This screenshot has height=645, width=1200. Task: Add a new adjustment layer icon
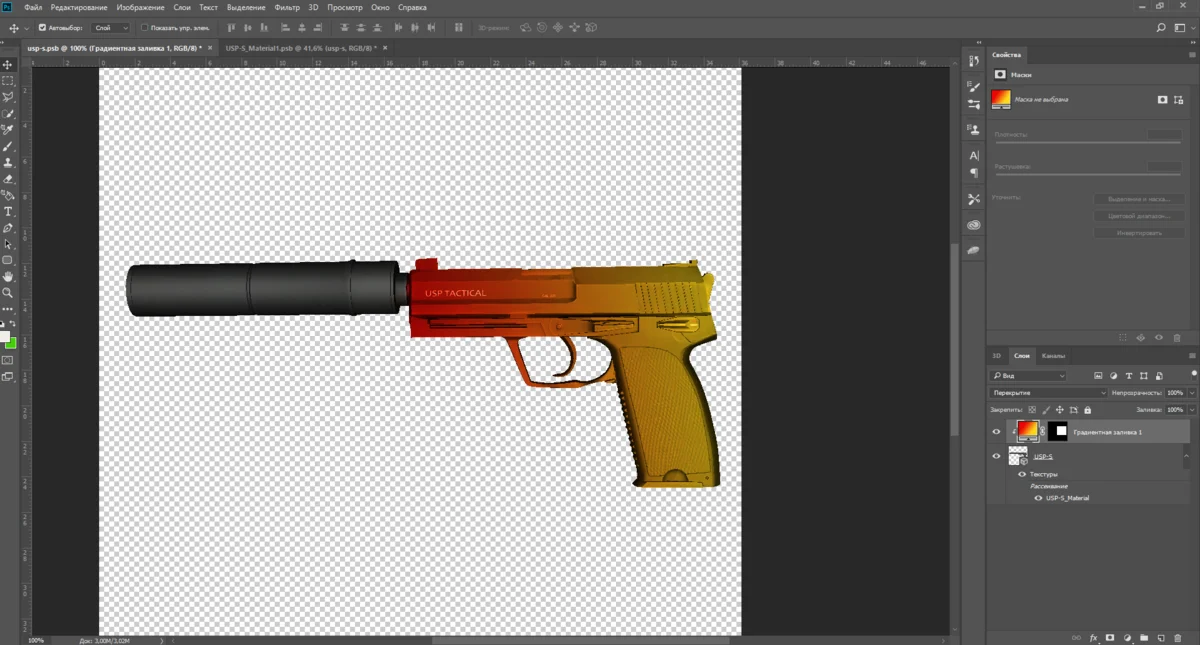tap(1127, 637)
